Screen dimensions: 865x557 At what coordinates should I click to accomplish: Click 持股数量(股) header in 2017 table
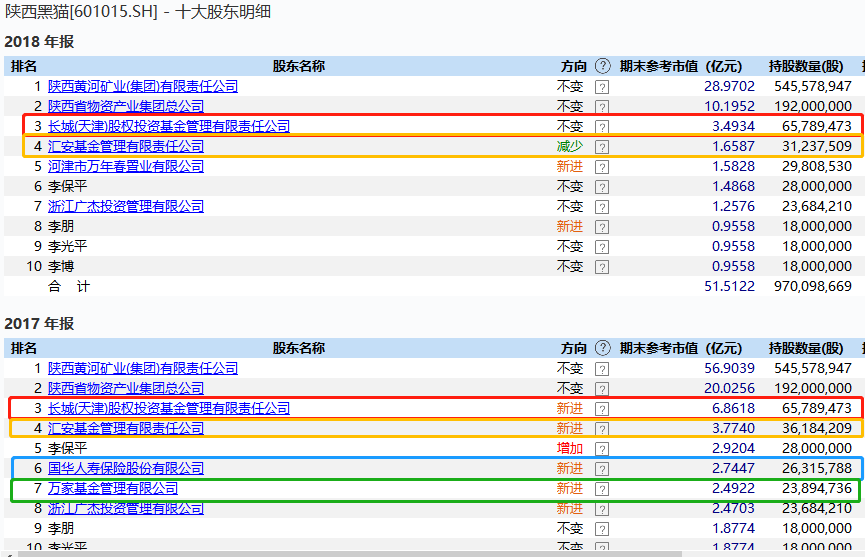(x=806, y=348)
